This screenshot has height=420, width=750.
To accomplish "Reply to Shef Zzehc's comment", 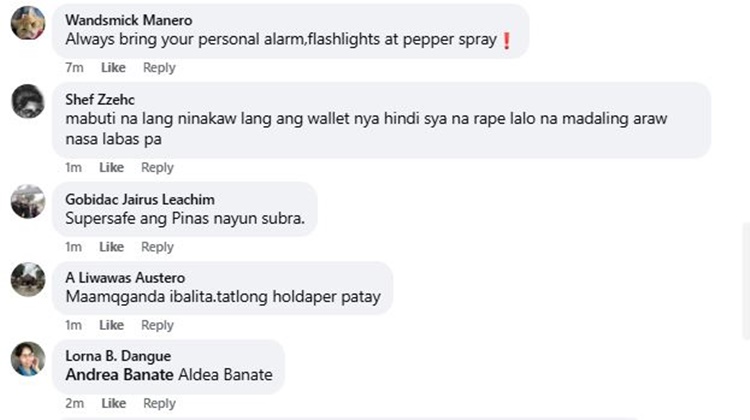I will pyautogui.click(x=157, y=167).
